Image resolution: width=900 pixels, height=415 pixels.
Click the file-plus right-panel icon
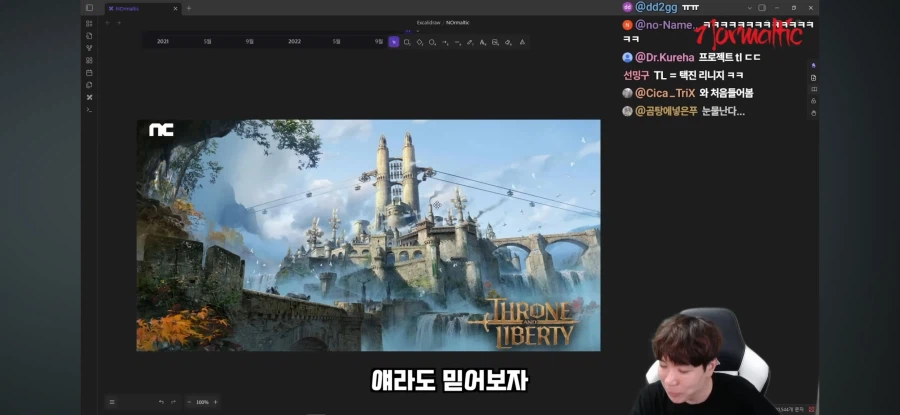813,77
